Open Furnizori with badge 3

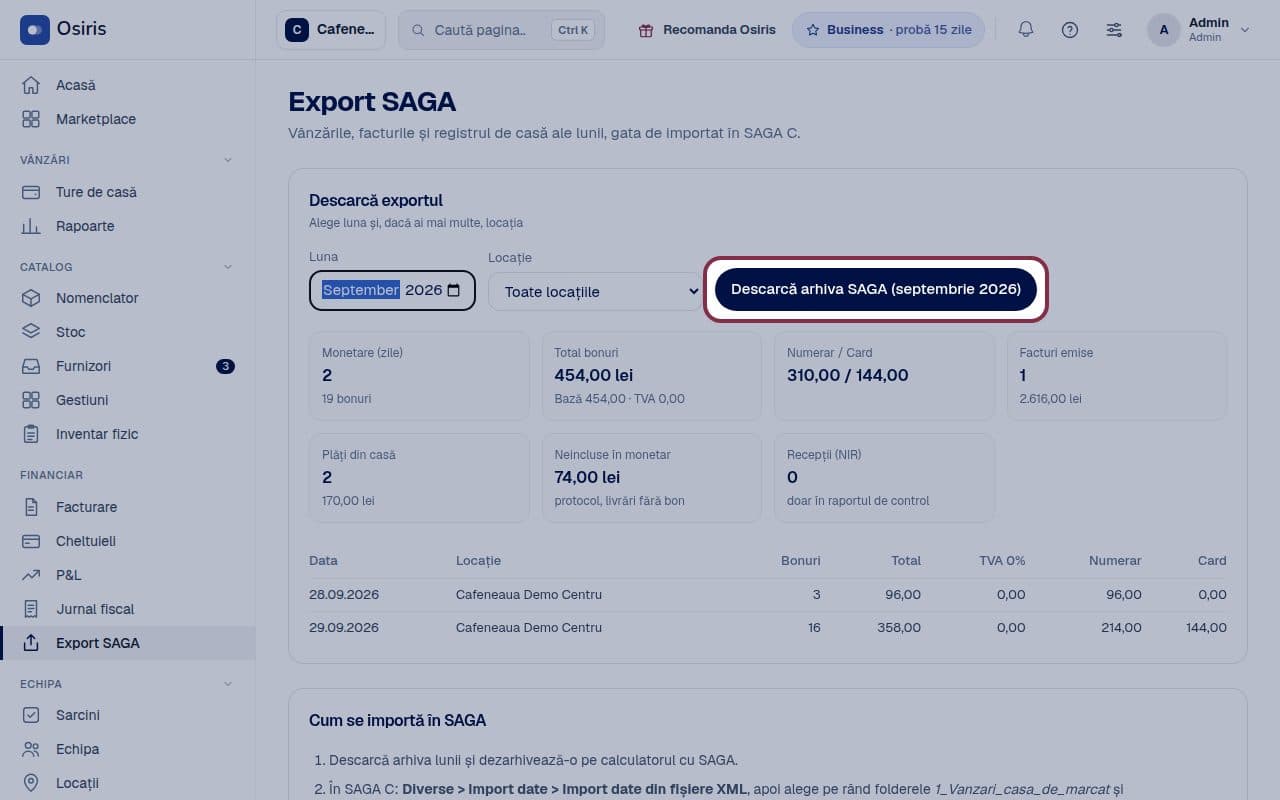[128, 366]
